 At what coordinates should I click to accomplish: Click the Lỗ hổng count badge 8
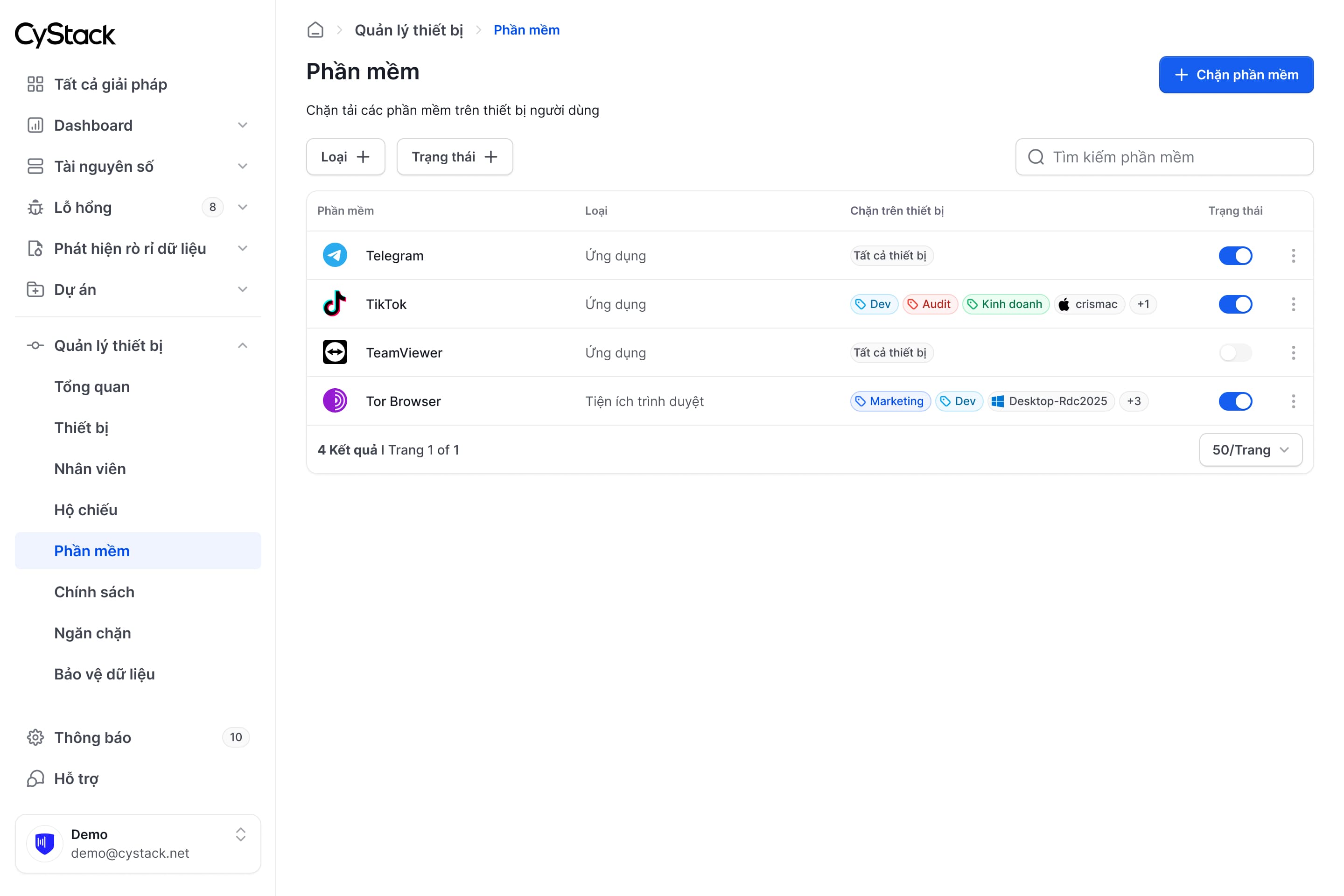pyautogui.click(x=213, y=207)
